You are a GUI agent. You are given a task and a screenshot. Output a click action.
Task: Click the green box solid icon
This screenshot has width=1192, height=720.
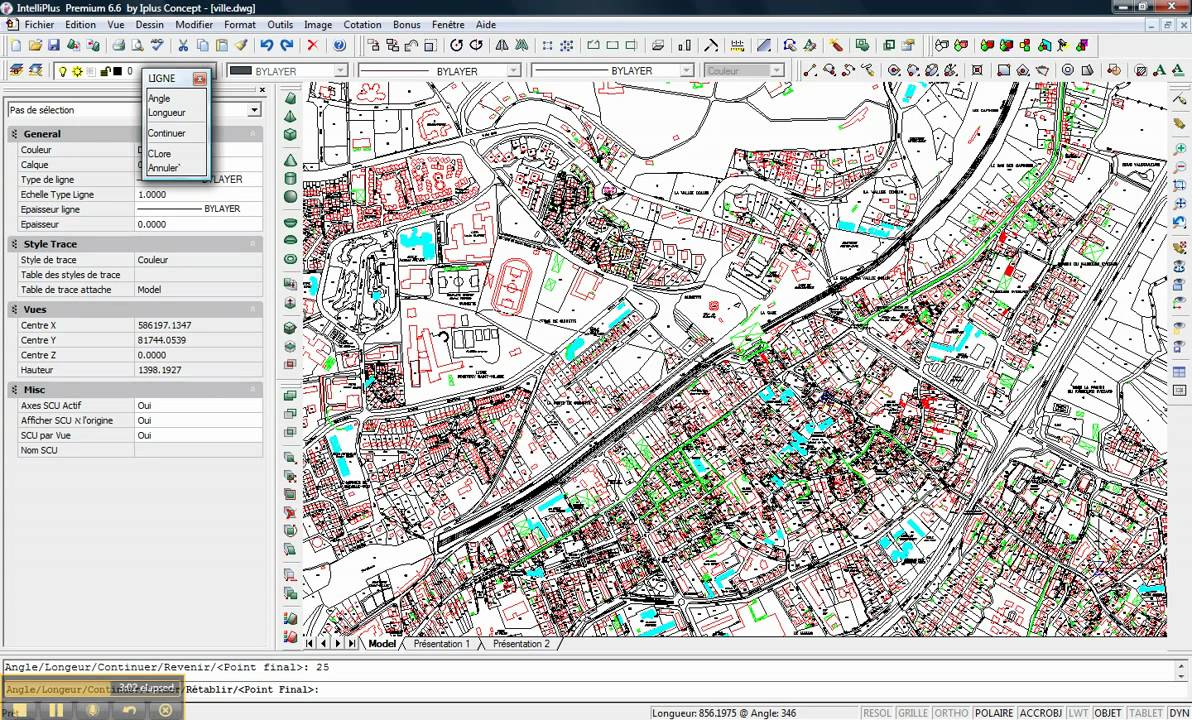coord(290,135)
